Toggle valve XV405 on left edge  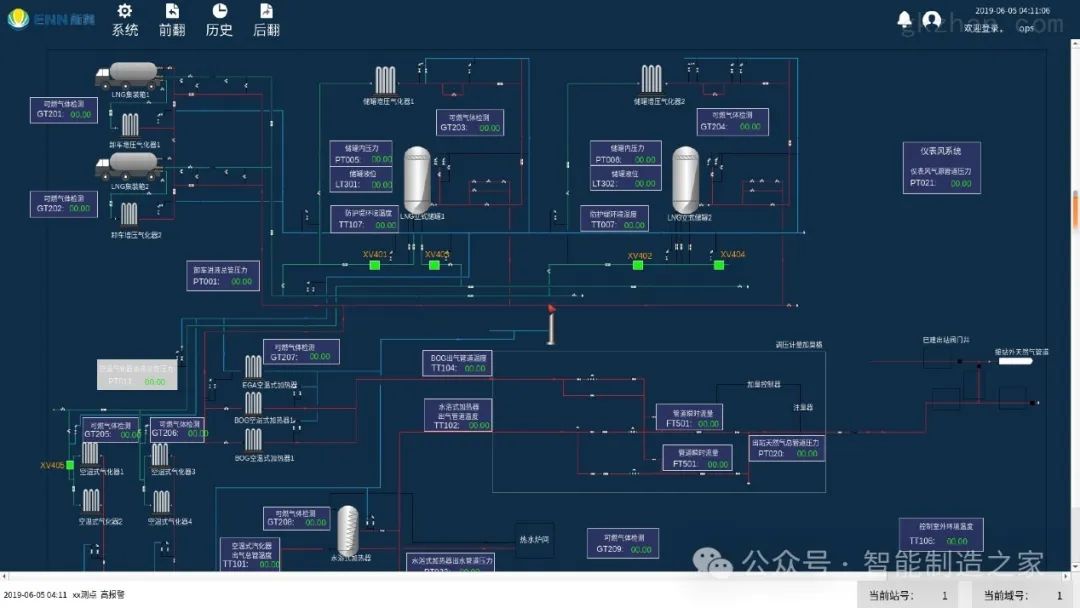(70, 465)
